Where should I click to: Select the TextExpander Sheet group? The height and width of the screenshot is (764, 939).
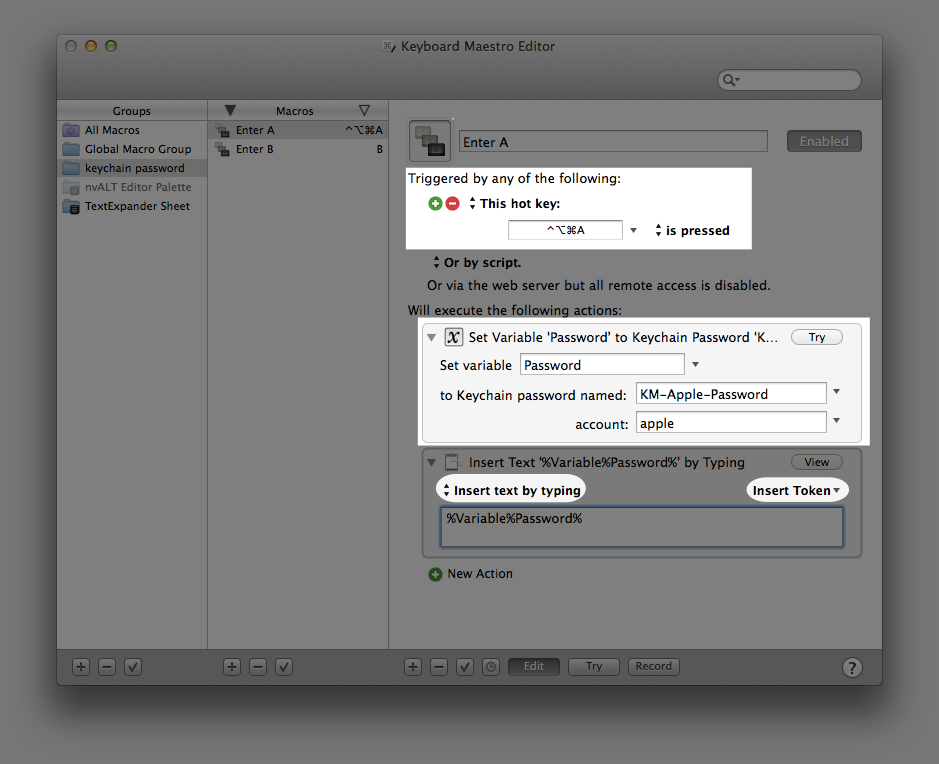click(132, 206)
